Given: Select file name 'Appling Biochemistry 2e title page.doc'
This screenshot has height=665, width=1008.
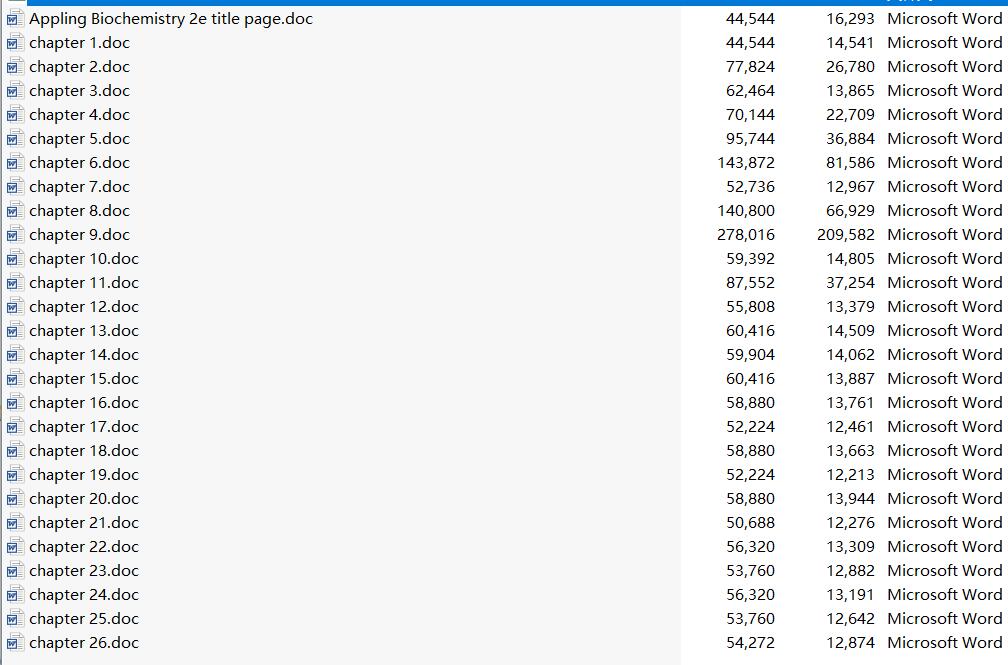Looking at the screenshot, I should 171,19.
